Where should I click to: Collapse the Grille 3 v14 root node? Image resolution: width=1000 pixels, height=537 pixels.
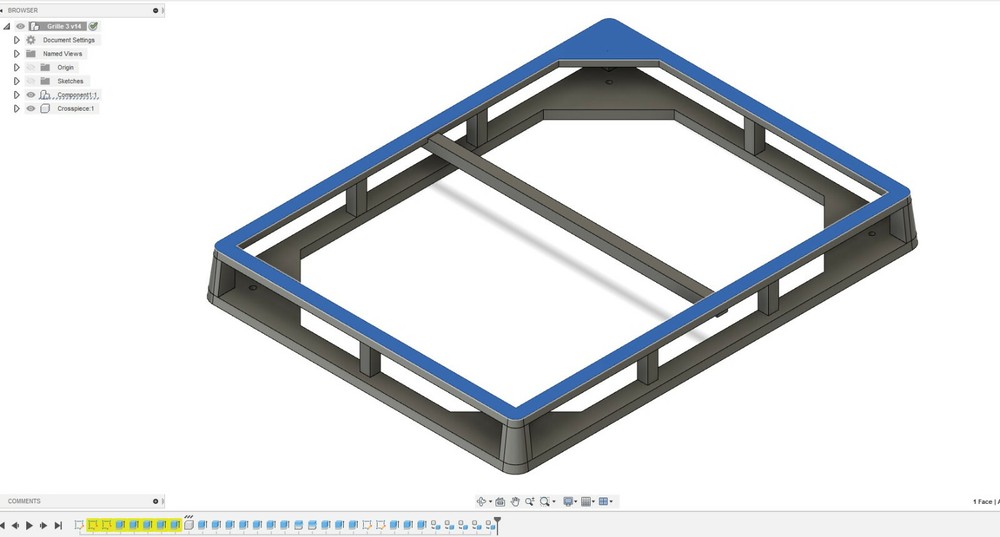[6, 26]
